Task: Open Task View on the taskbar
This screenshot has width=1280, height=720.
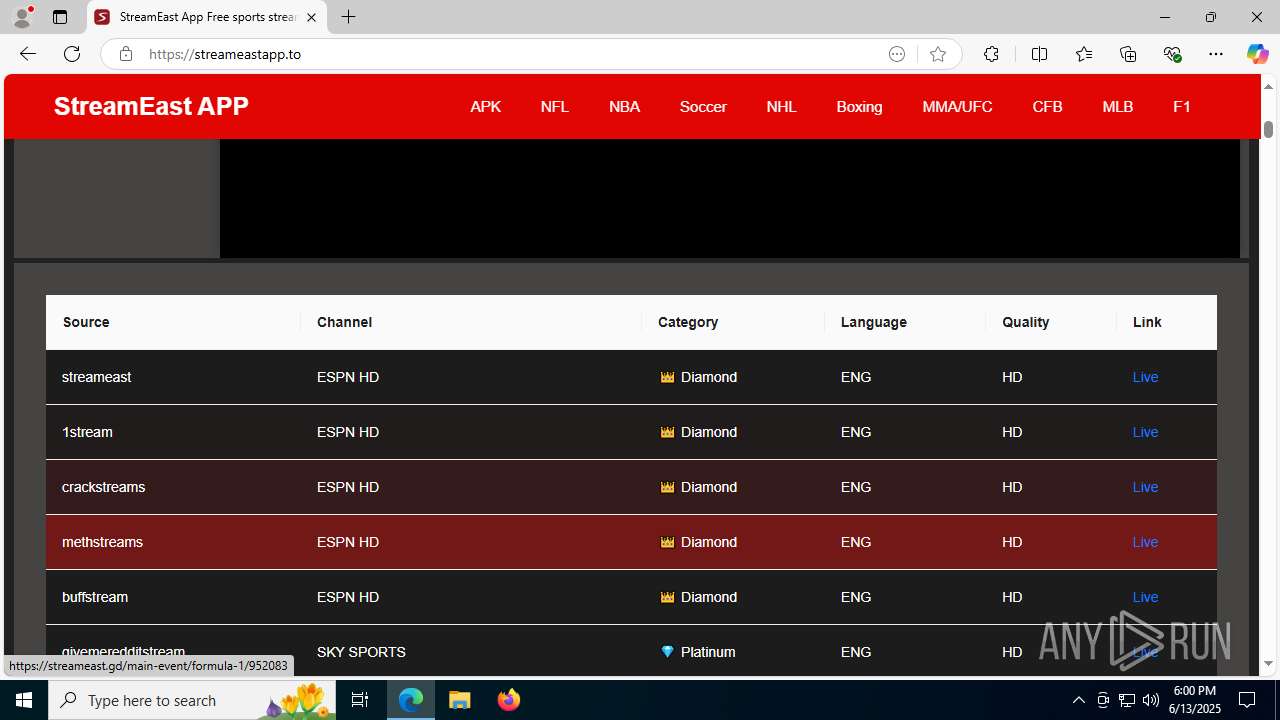Action: click(360, 700)
